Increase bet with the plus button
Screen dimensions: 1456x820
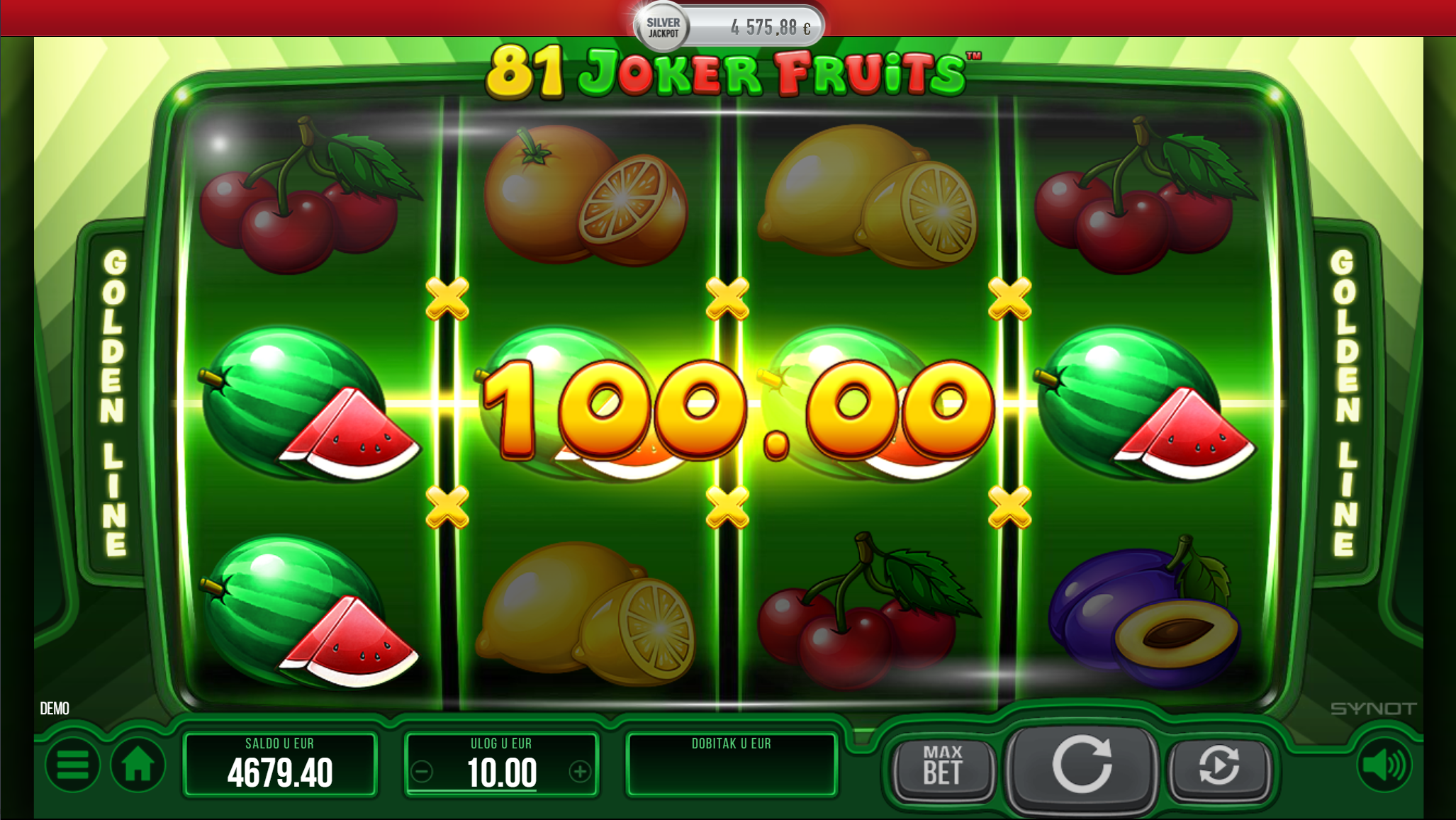click(580, 771)
